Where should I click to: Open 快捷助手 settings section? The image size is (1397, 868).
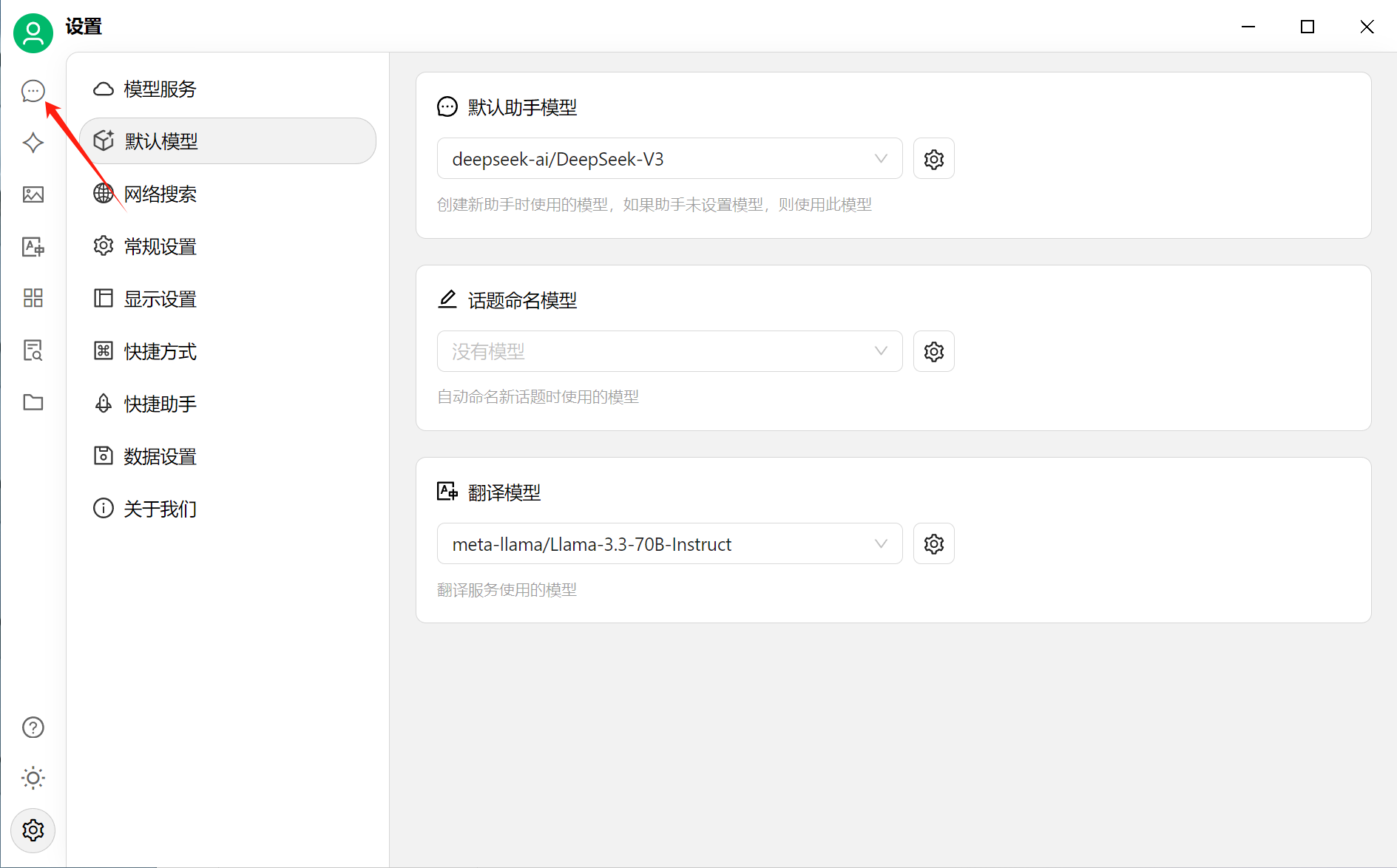(228, 404)
